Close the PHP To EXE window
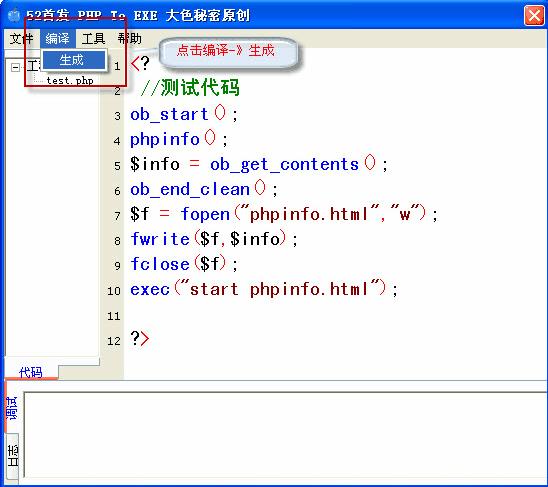 pos(534,15)
